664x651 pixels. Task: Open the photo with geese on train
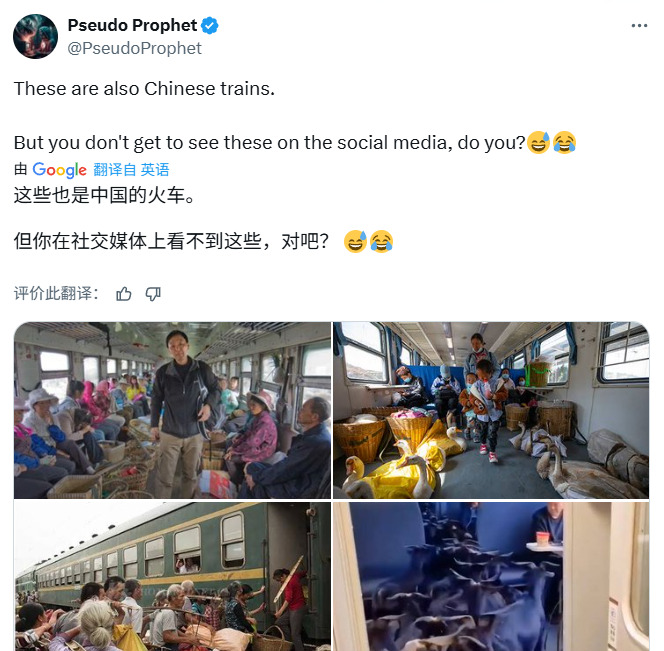point(491,410)
